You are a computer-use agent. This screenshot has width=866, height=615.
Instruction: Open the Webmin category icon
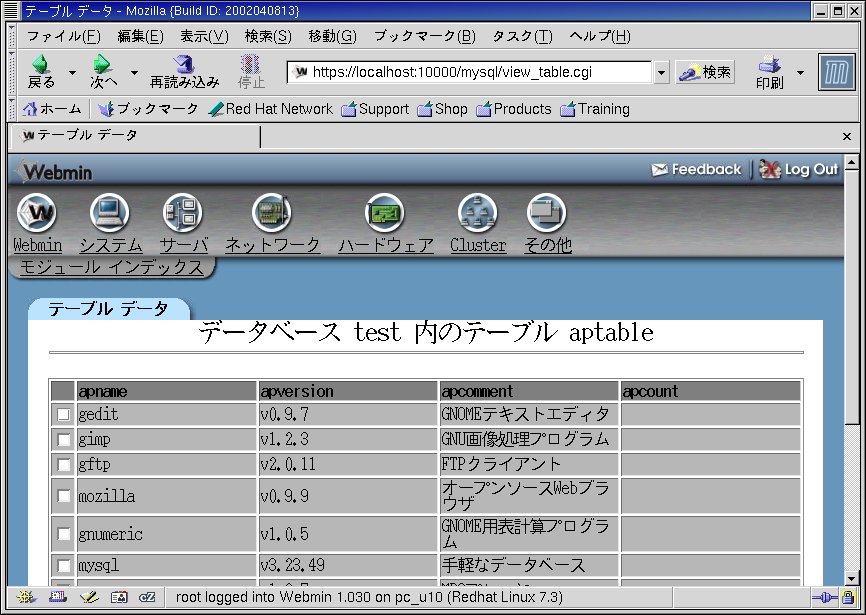[37, 213]
